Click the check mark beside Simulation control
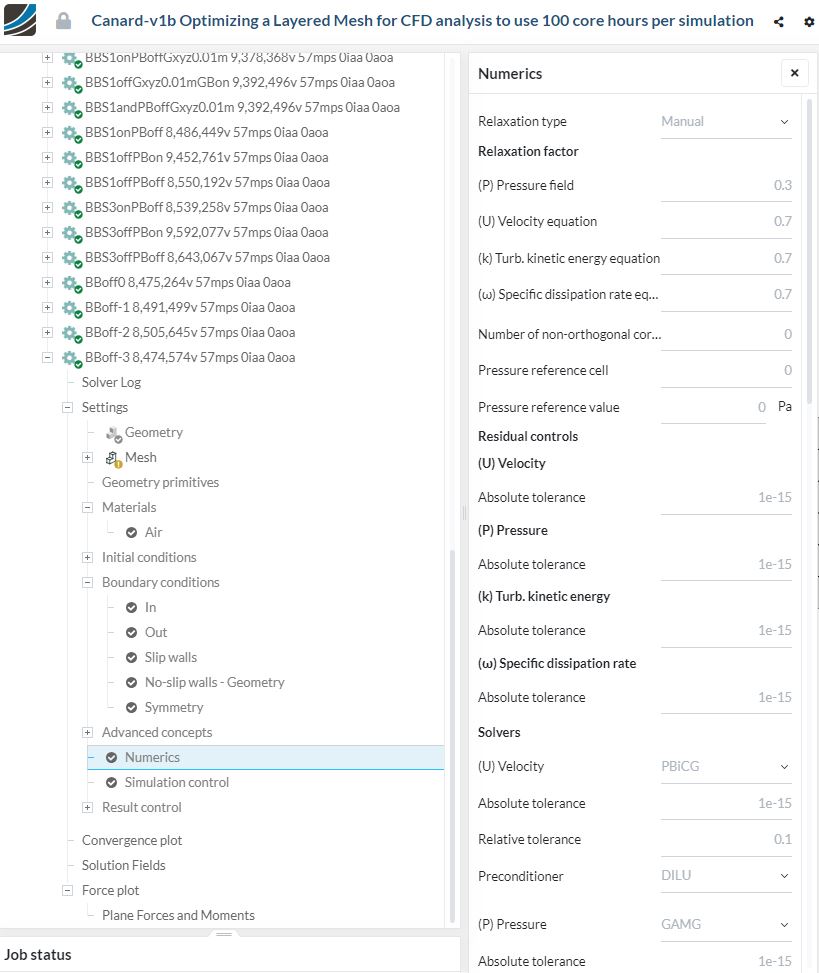Image resolution: width=819 pixels, height=973 pixels. pos(112,783)
